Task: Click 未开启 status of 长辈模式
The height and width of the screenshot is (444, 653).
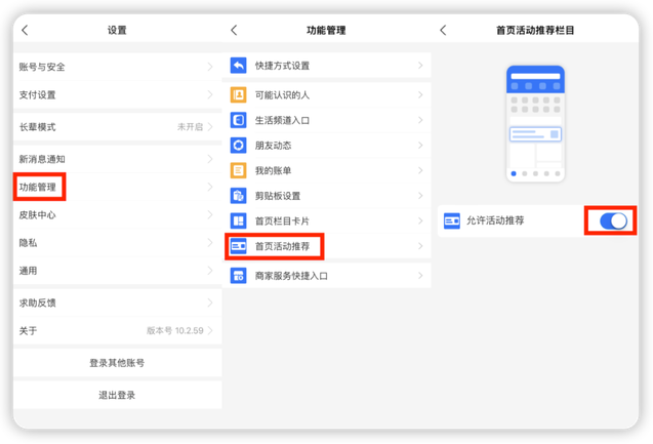Action: 190,127
